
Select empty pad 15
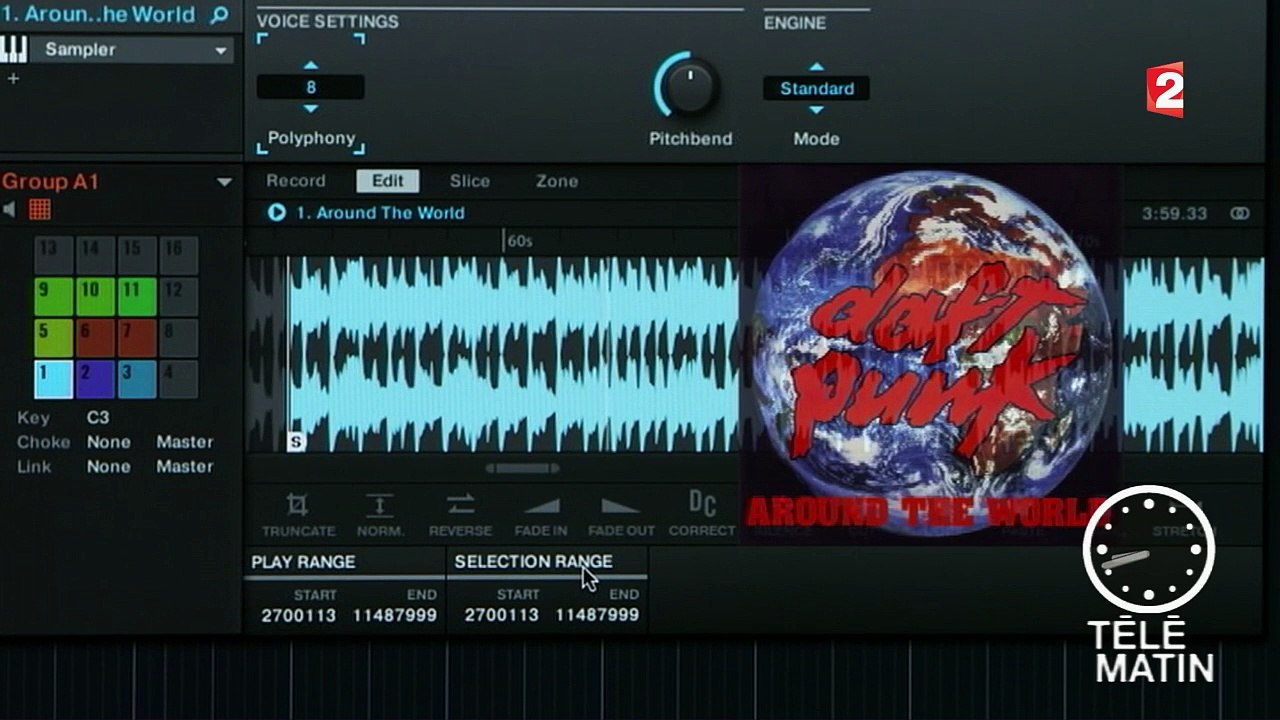click(x=137, y=256)
